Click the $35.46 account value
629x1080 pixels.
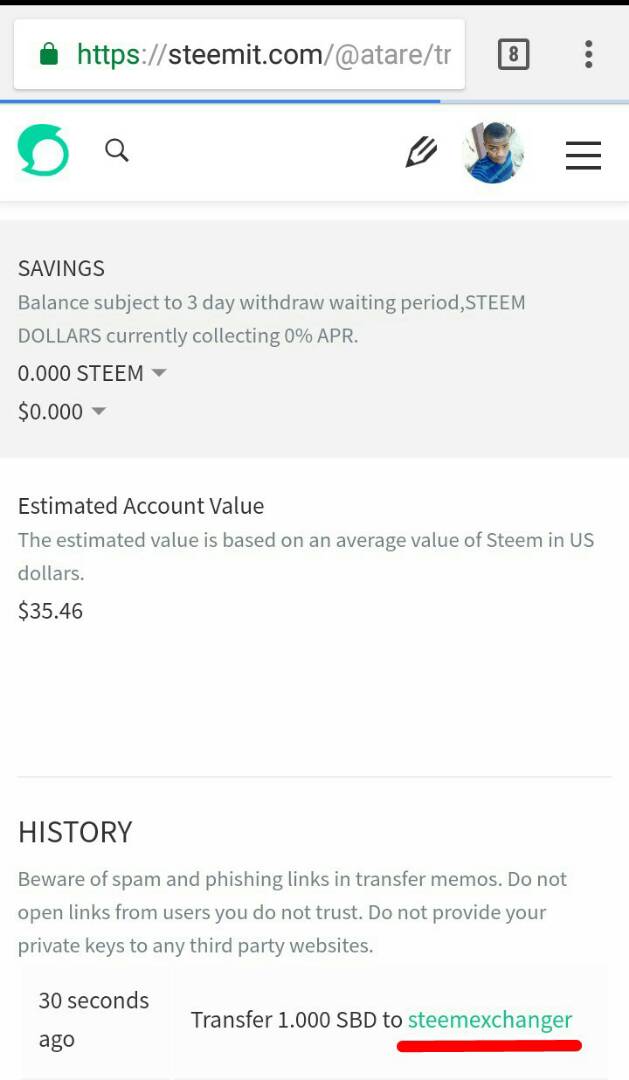pos(50,611)
